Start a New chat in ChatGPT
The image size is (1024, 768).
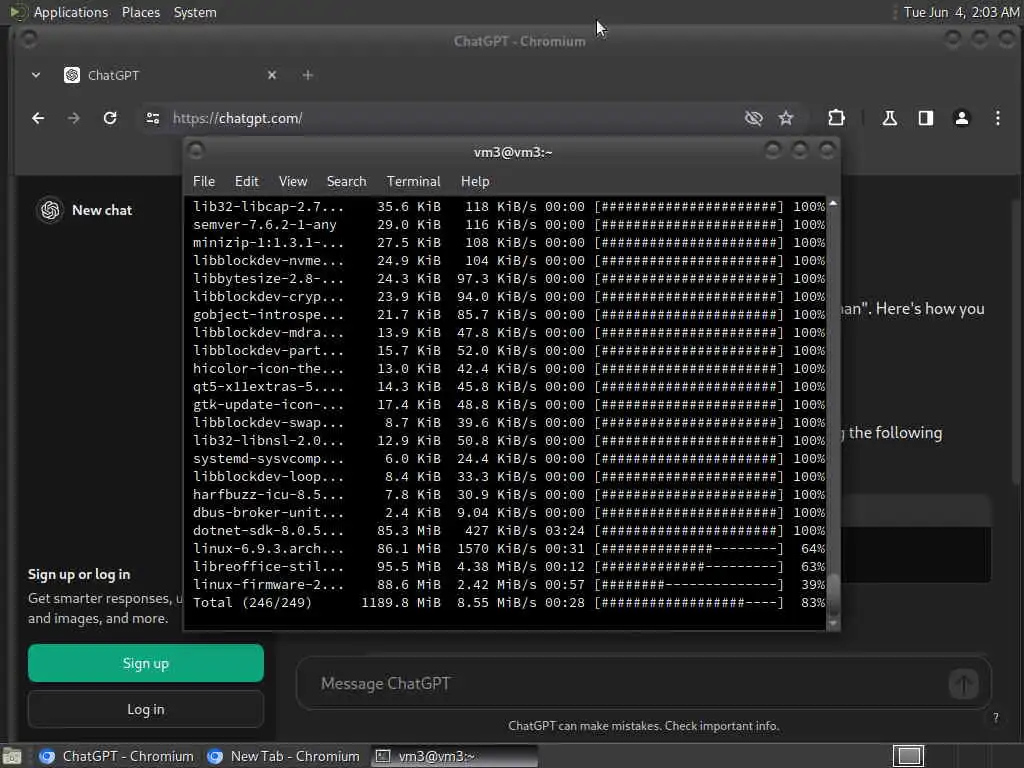102,210
